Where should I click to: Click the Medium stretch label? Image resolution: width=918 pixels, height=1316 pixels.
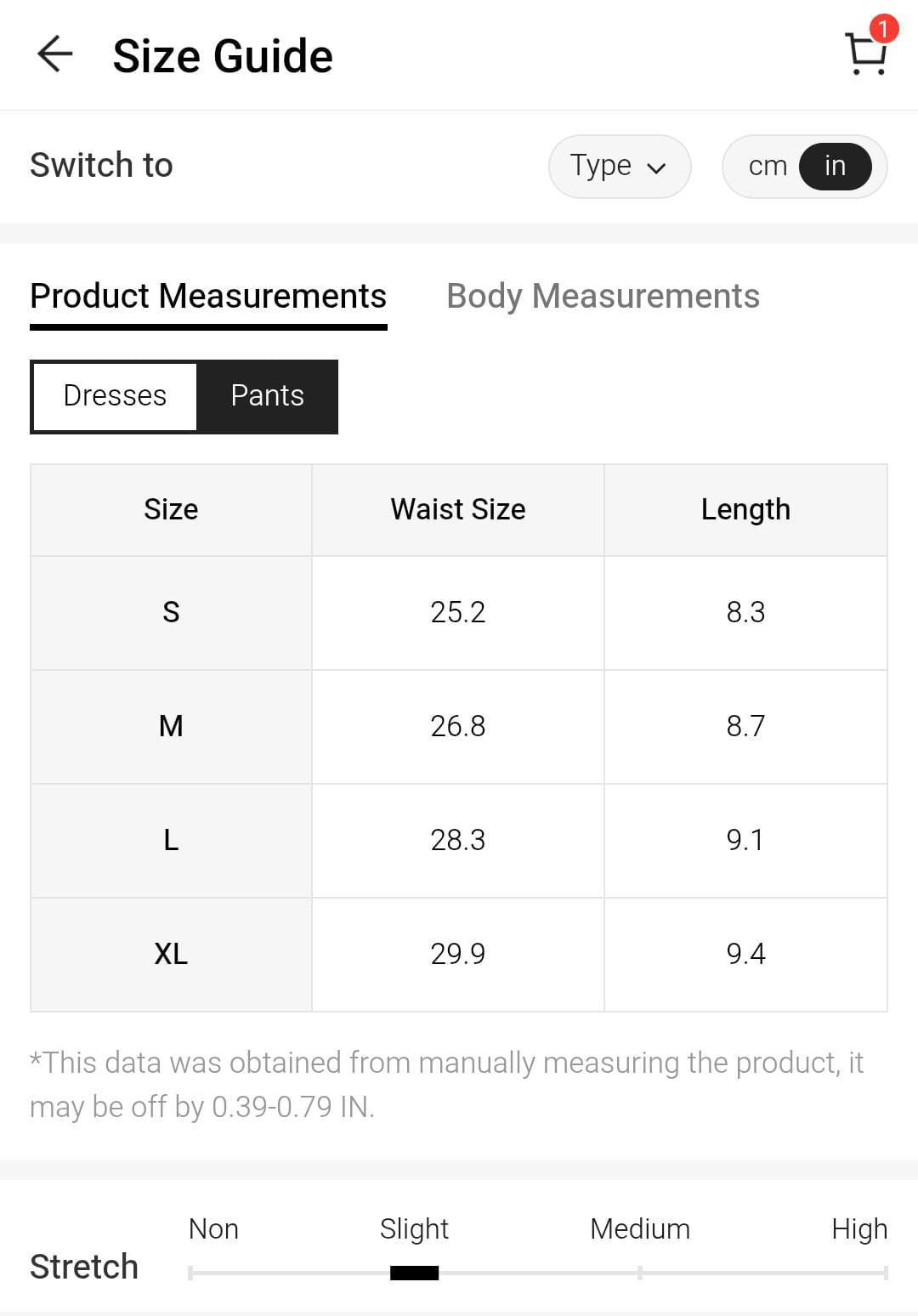(x=639, y=1228)
